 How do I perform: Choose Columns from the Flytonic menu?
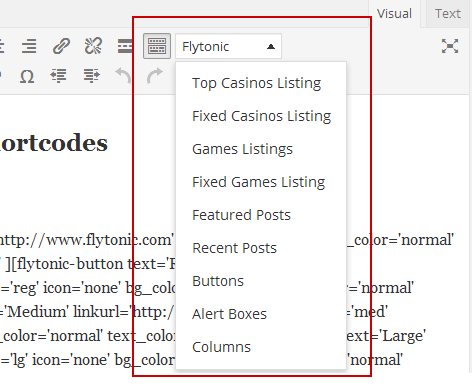[261, 347]
